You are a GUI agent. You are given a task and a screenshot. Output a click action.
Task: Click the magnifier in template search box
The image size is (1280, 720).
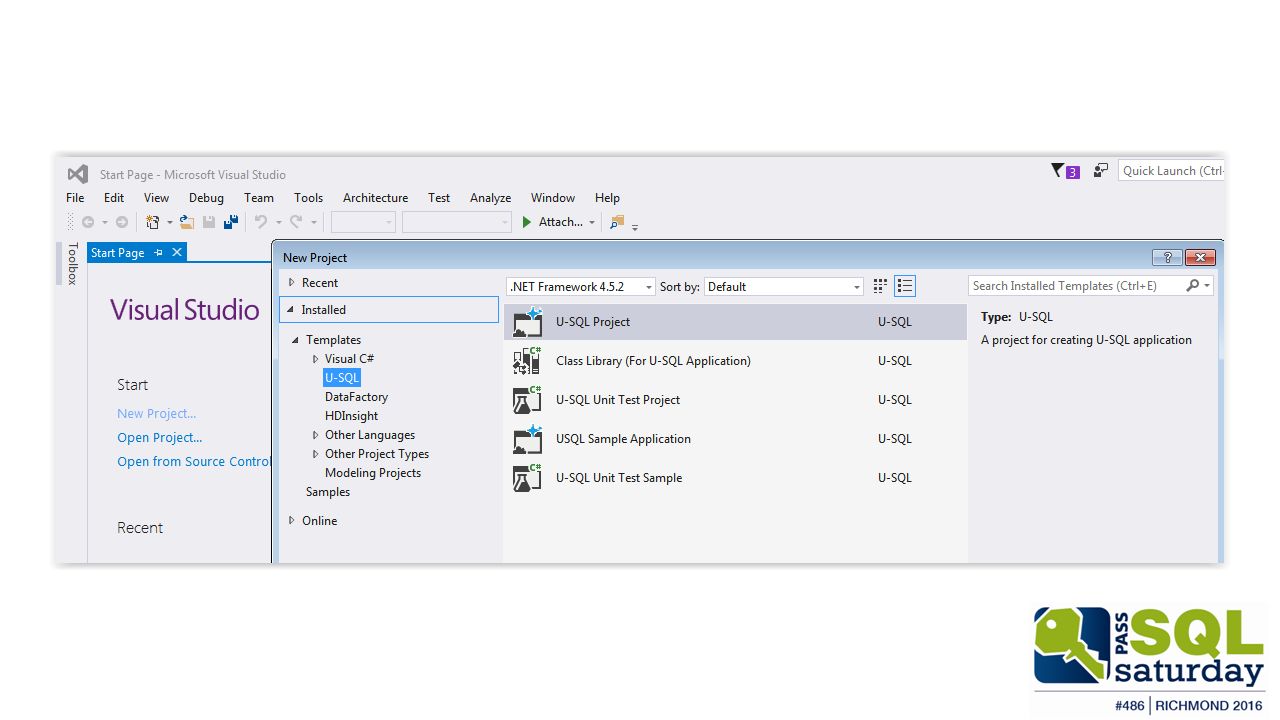pyautogui.click(x=1192, y=286)
